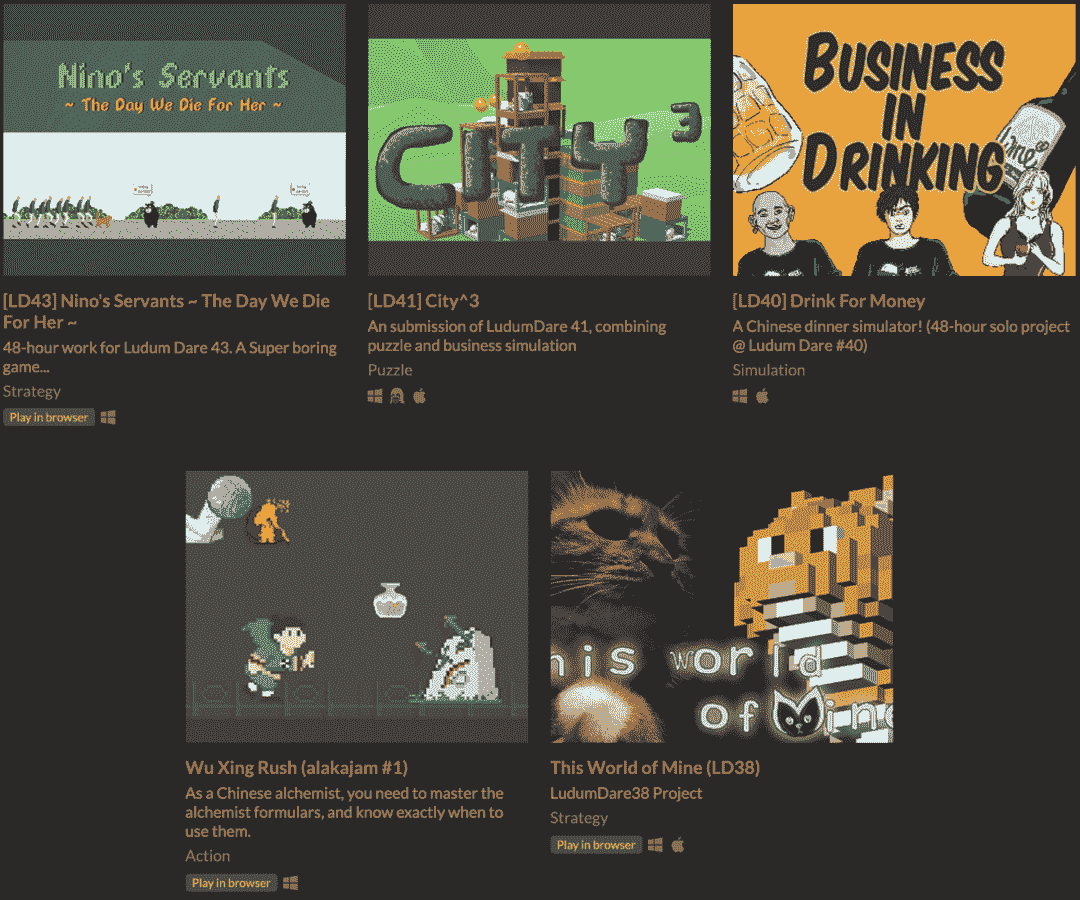
Task: Click the Windows icon under Nino's Servants
Action: (x=108, y=417)
